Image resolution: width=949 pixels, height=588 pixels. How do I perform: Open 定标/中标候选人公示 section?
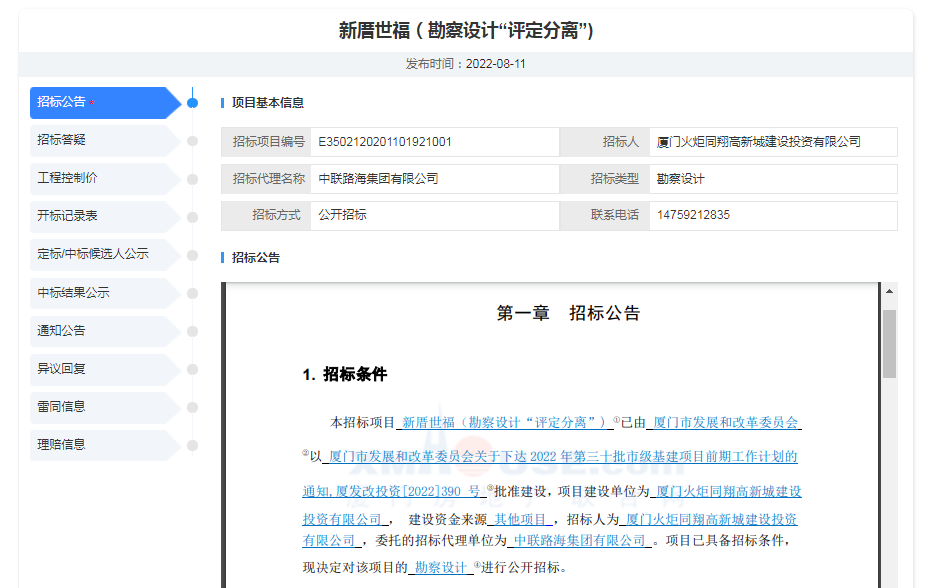tap(95, 254)
